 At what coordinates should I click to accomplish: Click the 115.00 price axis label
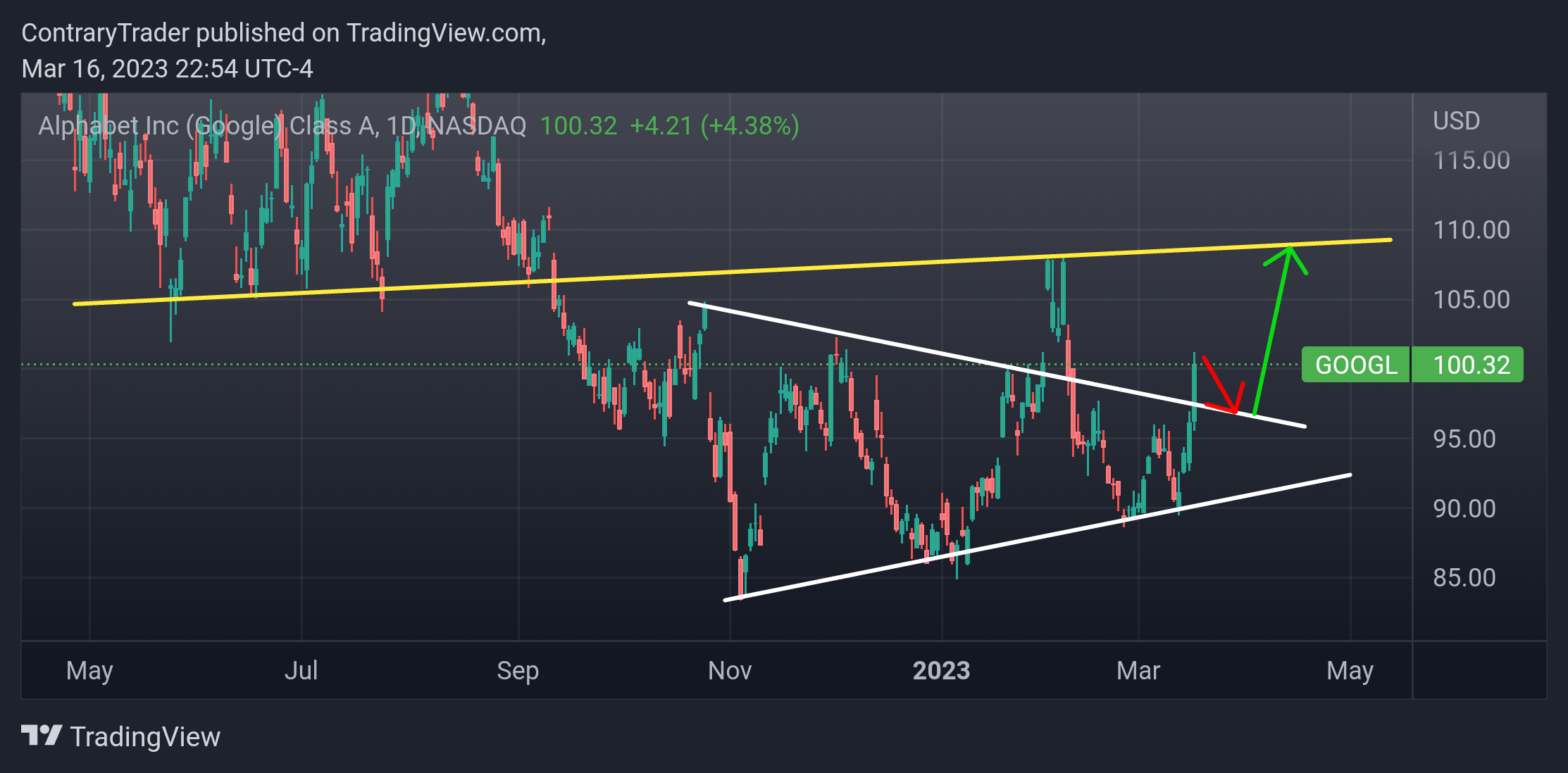click(1471, 161)
